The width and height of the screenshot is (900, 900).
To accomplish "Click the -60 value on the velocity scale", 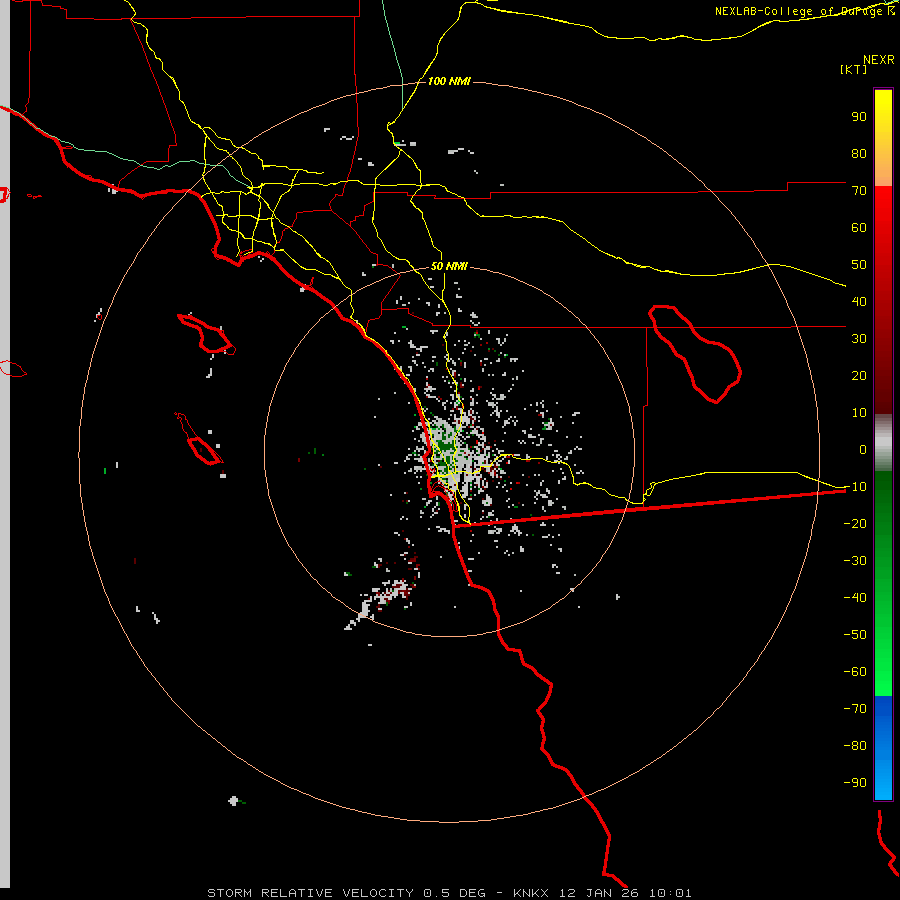I will [x=855, y=672].
